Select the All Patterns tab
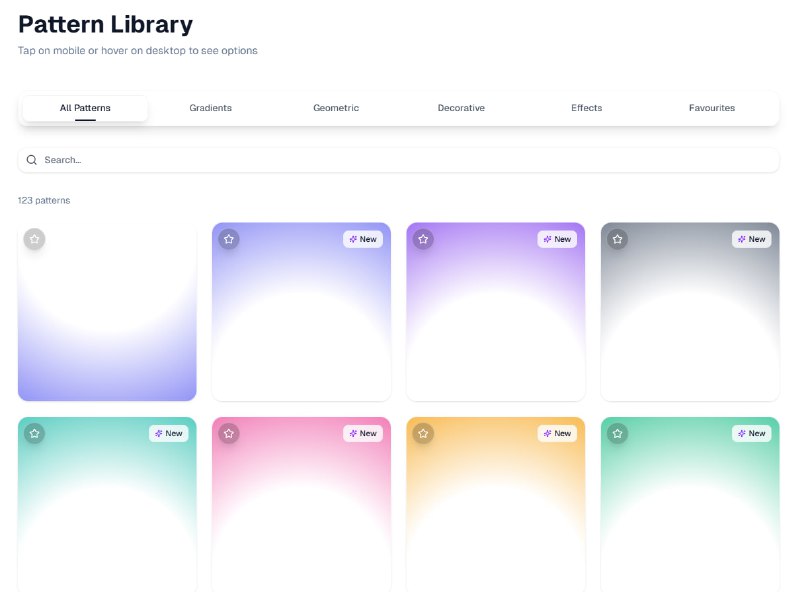The height and width of the screenshot is (592, 800). (x=85, y=108)
